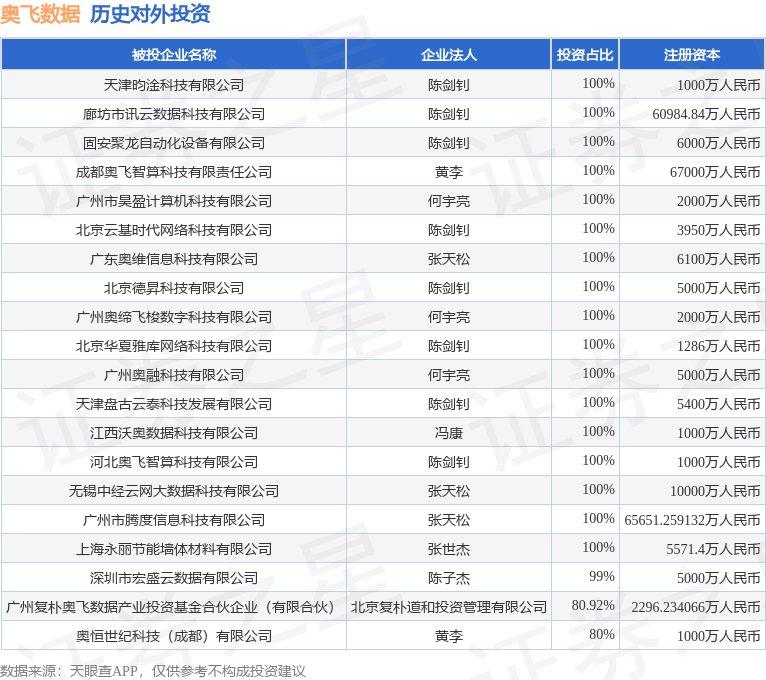The width and height of the screenshot is (766, 680).
Task: Select company 深圳市宏盛云数据有限公司
Action: coord(174,578)
